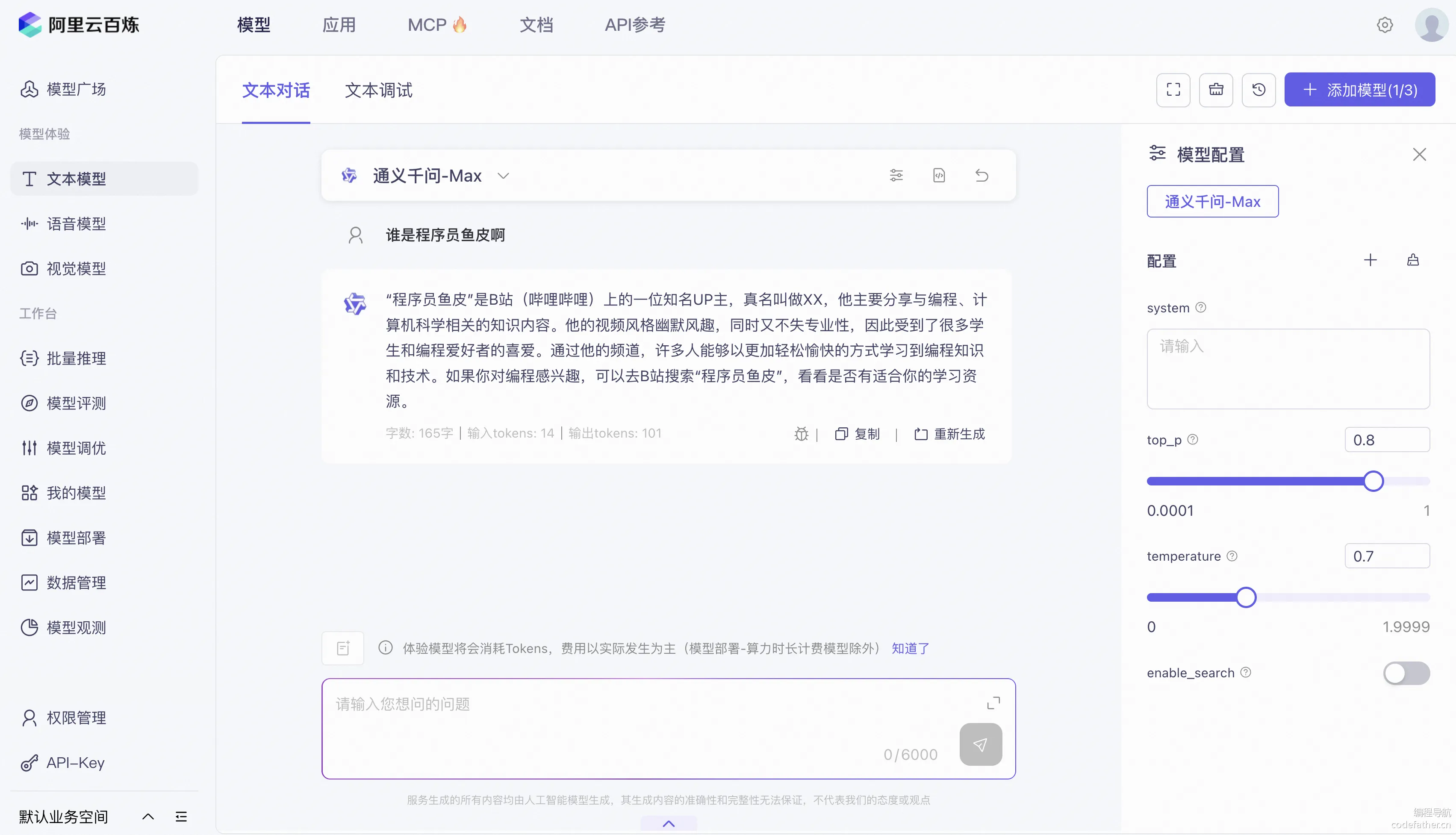Open API-Key in the sidebar
This screenshot has height=835, width=1456.
pos(104,763)
